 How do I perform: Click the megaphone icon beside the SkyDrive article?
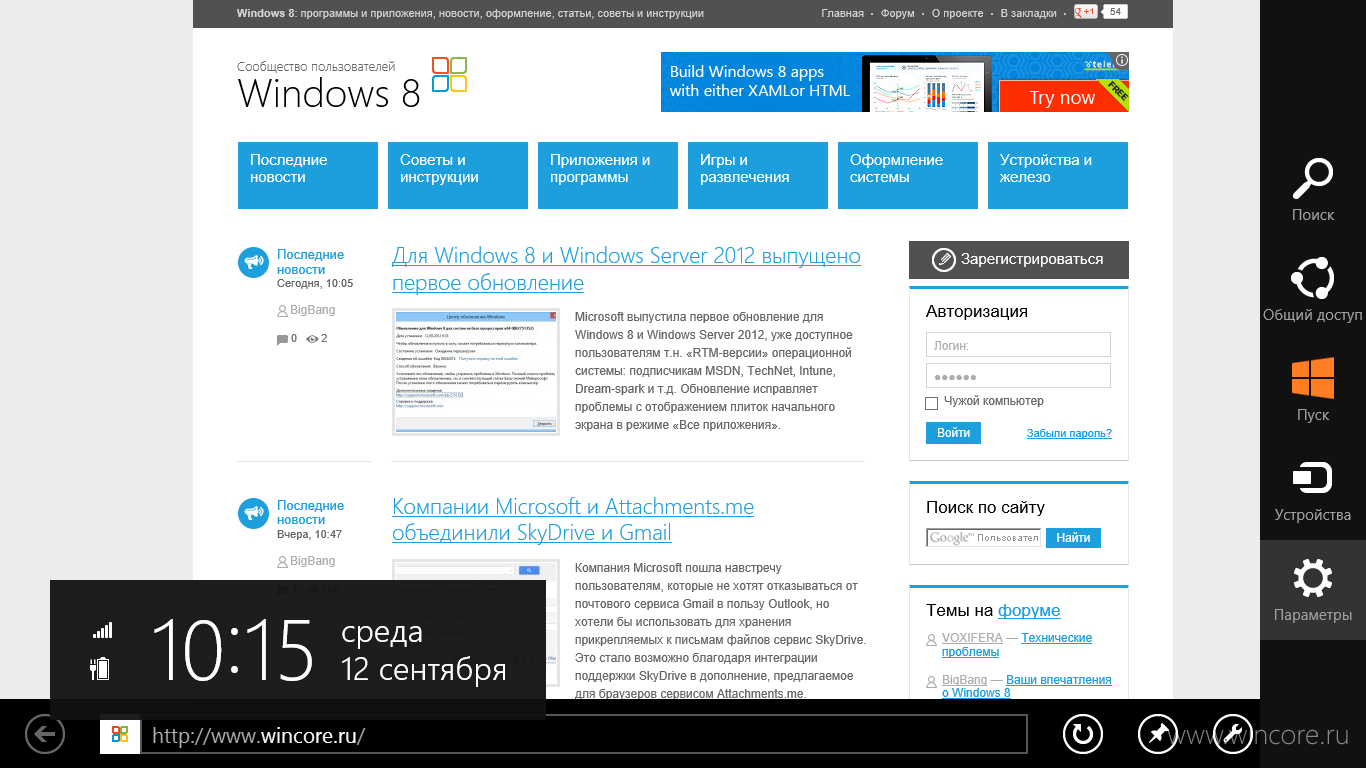tap(254, 513)
